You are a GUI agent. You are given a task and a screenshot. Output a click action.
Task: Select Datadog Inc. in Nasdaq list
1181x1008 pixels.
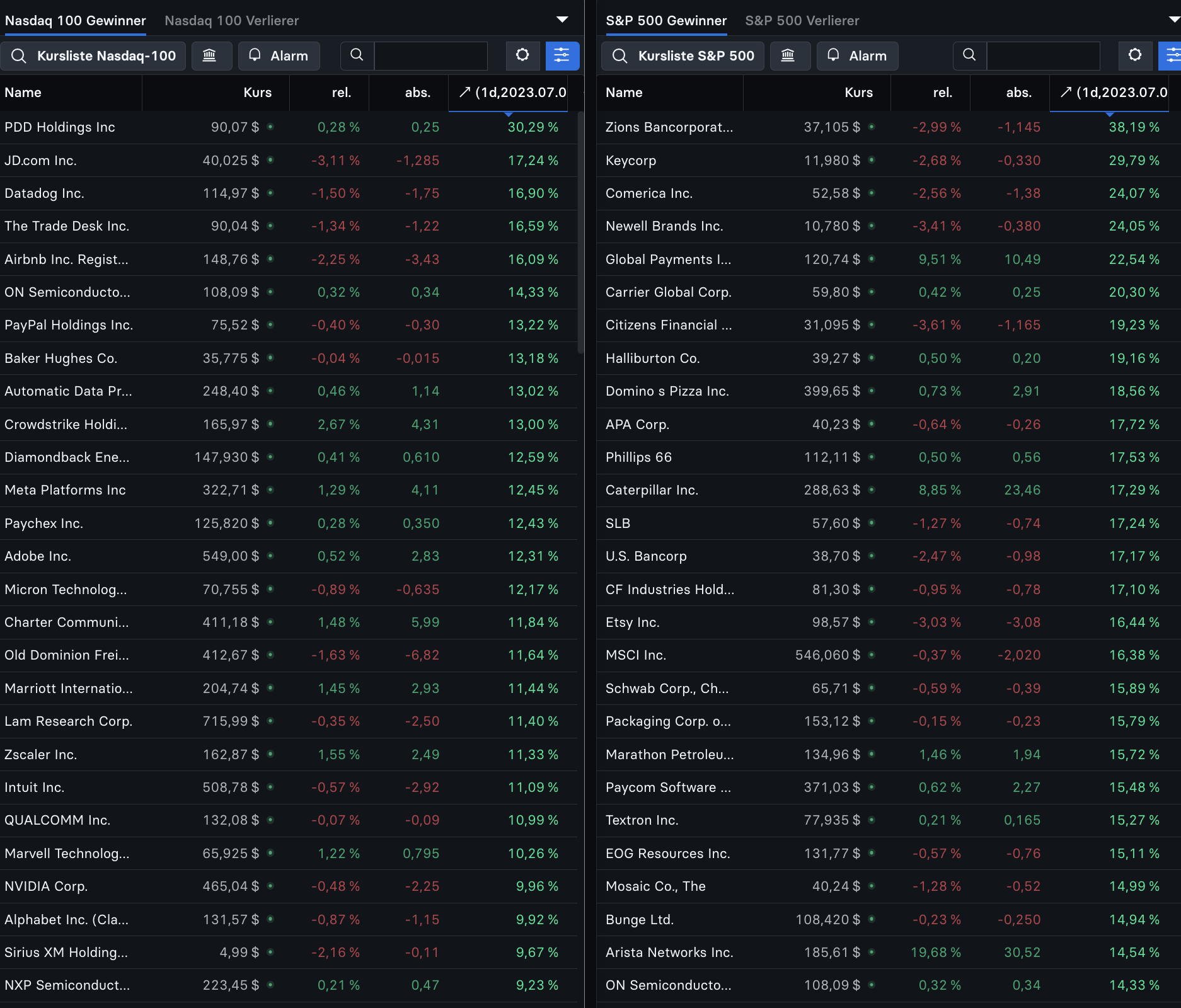click(x=289, y=193)
